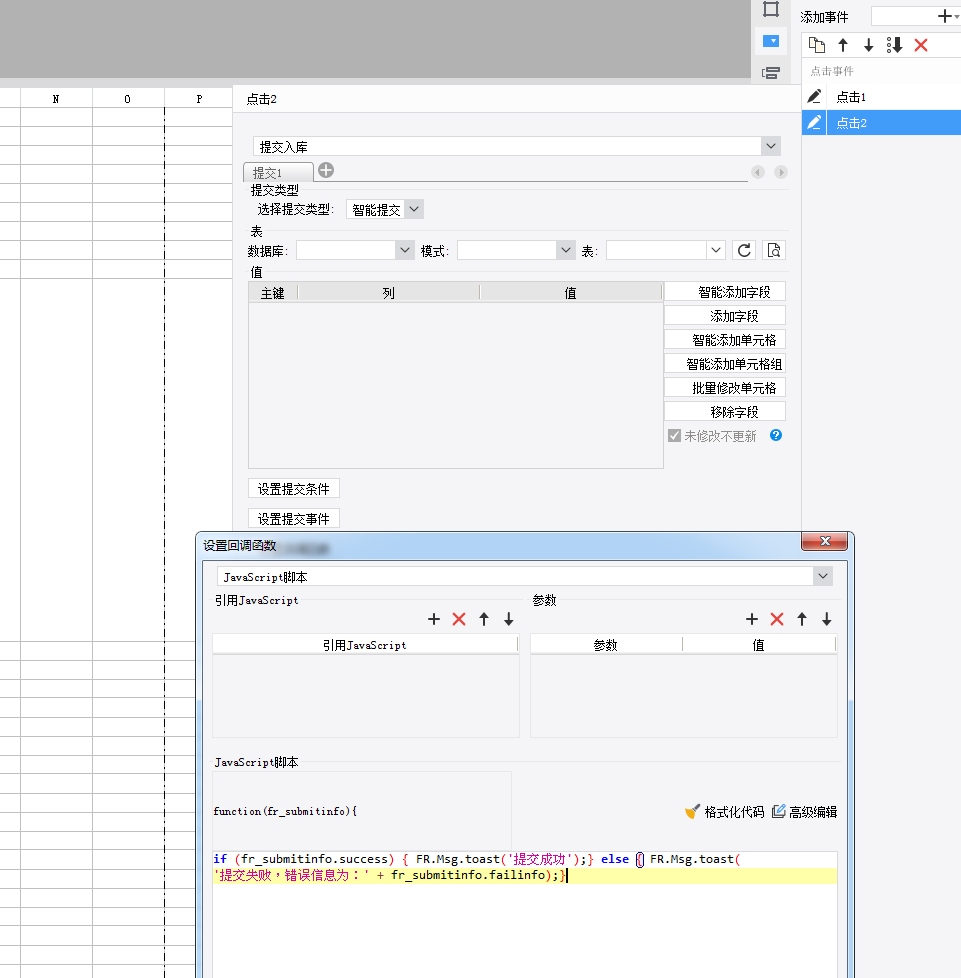961x978 pixels.
Task: Refresh the database table list
Action: (744, 250)
